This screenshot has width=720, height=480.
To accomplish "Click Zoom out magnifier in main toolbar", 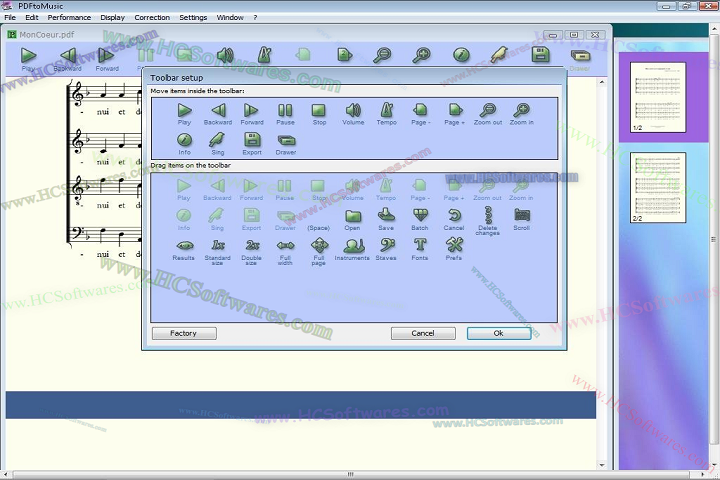I will tap(382, 55).
